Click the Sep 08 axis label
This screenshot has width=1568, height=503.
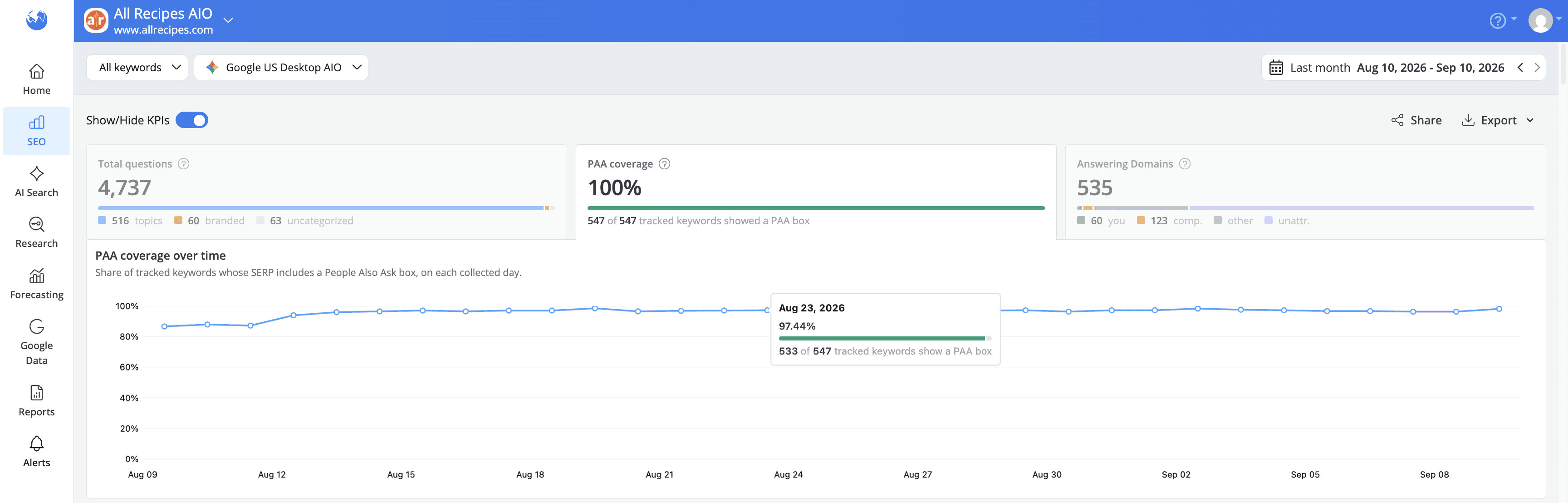[1434, 474]
